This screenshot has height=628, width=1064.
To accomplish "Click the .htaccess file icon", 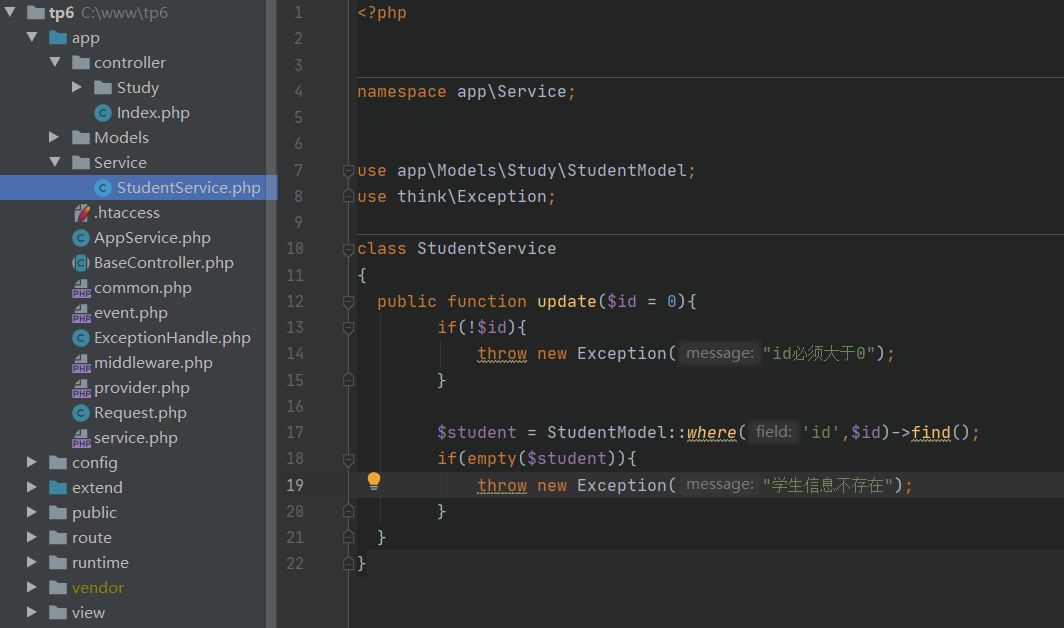I will coord(81,213).
